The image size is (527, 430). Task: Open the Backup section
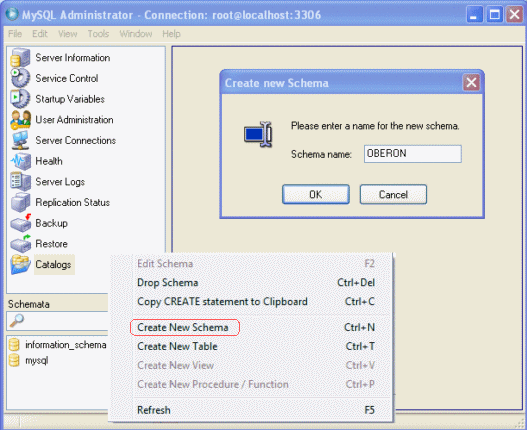(51, 223)
